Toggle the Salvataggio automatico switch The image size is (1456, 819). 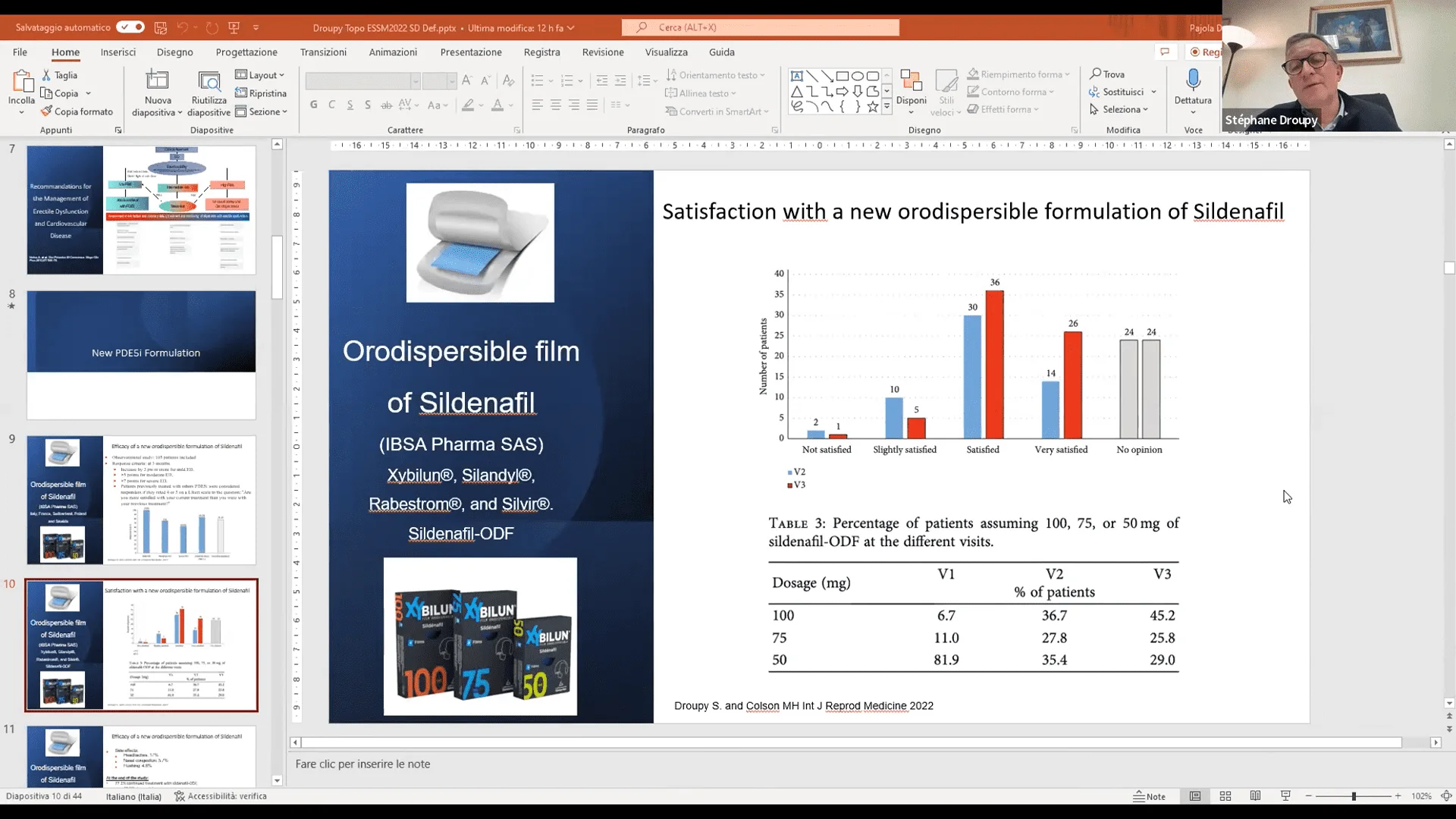coord(130,27)
